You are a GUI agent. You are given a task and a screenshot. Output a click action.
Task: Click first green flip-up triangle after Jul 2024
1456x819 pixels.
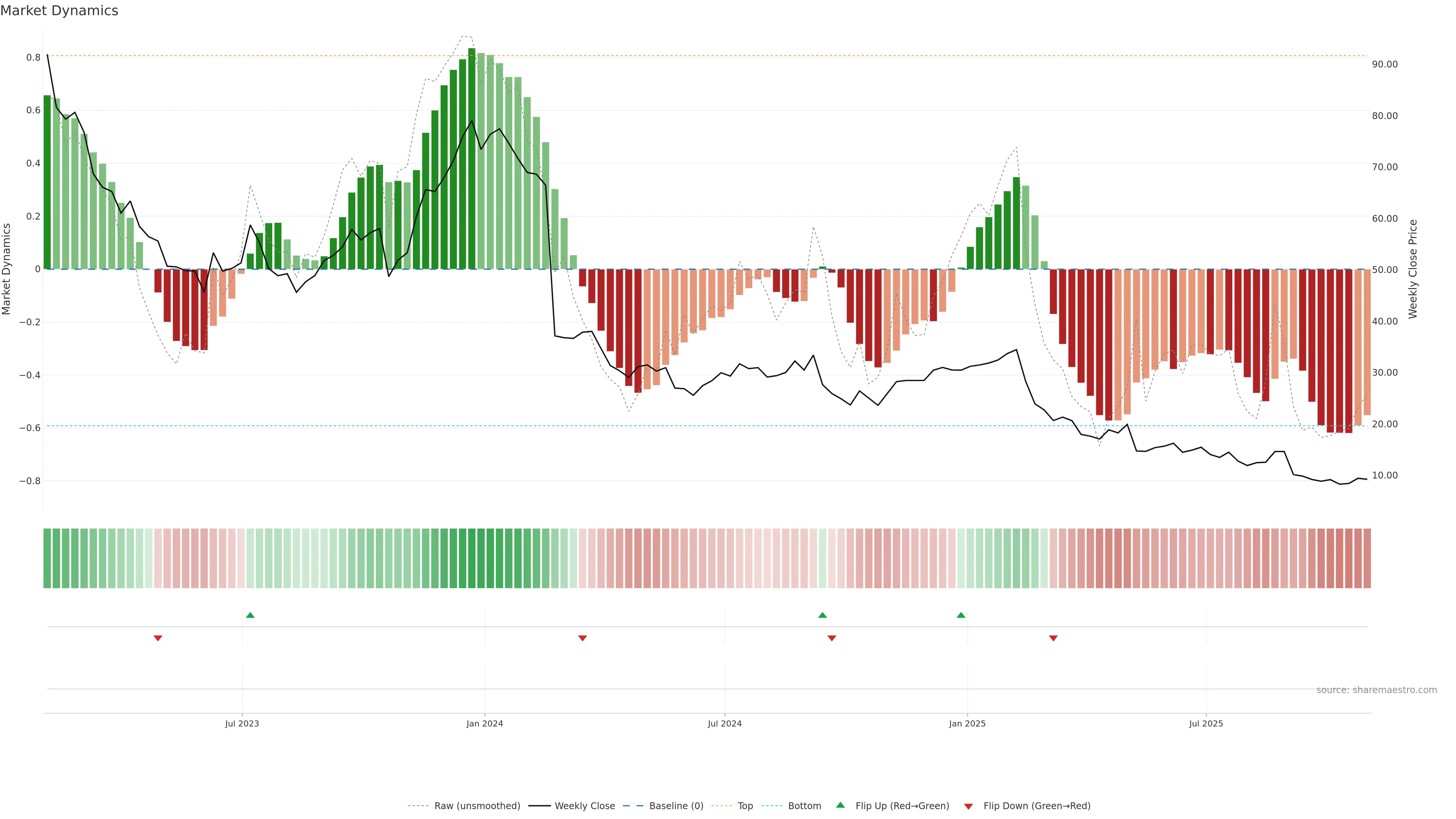pos(822,615)
